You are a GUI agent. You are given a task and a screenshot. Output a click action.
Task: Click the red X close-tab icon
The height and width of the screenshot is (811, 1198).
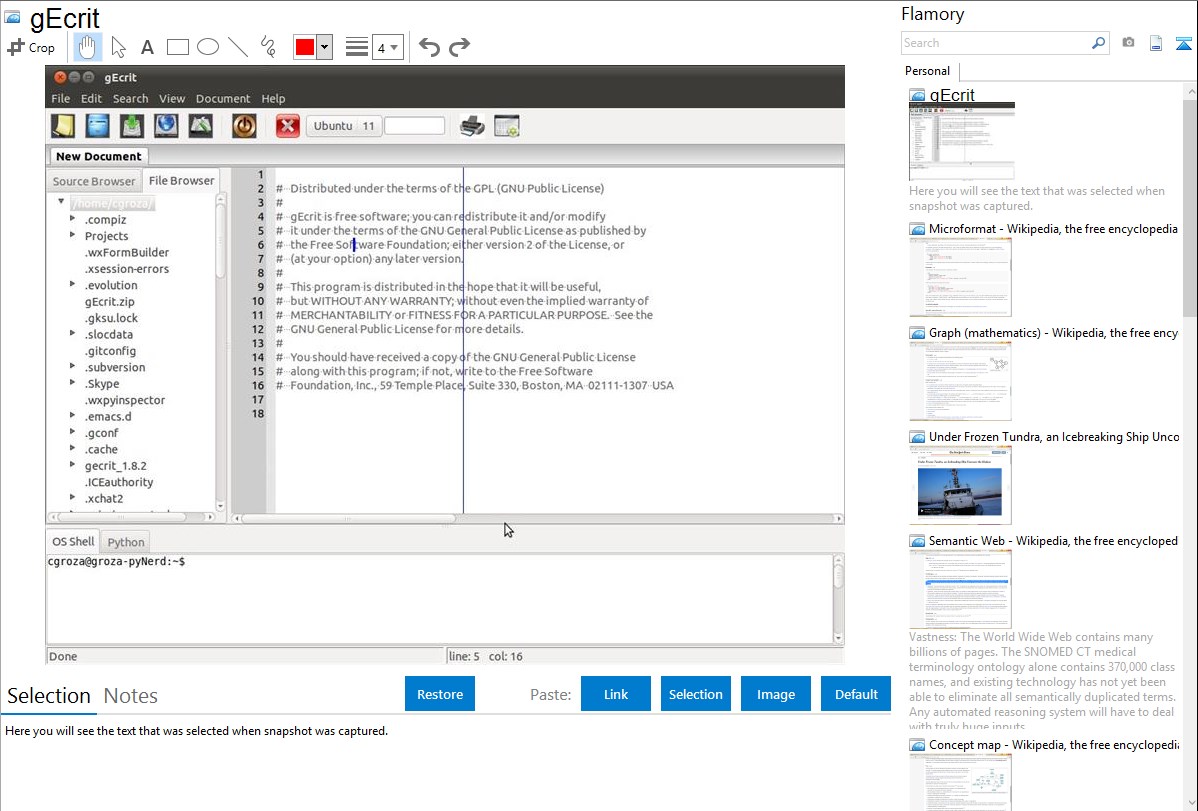point(288,126)
